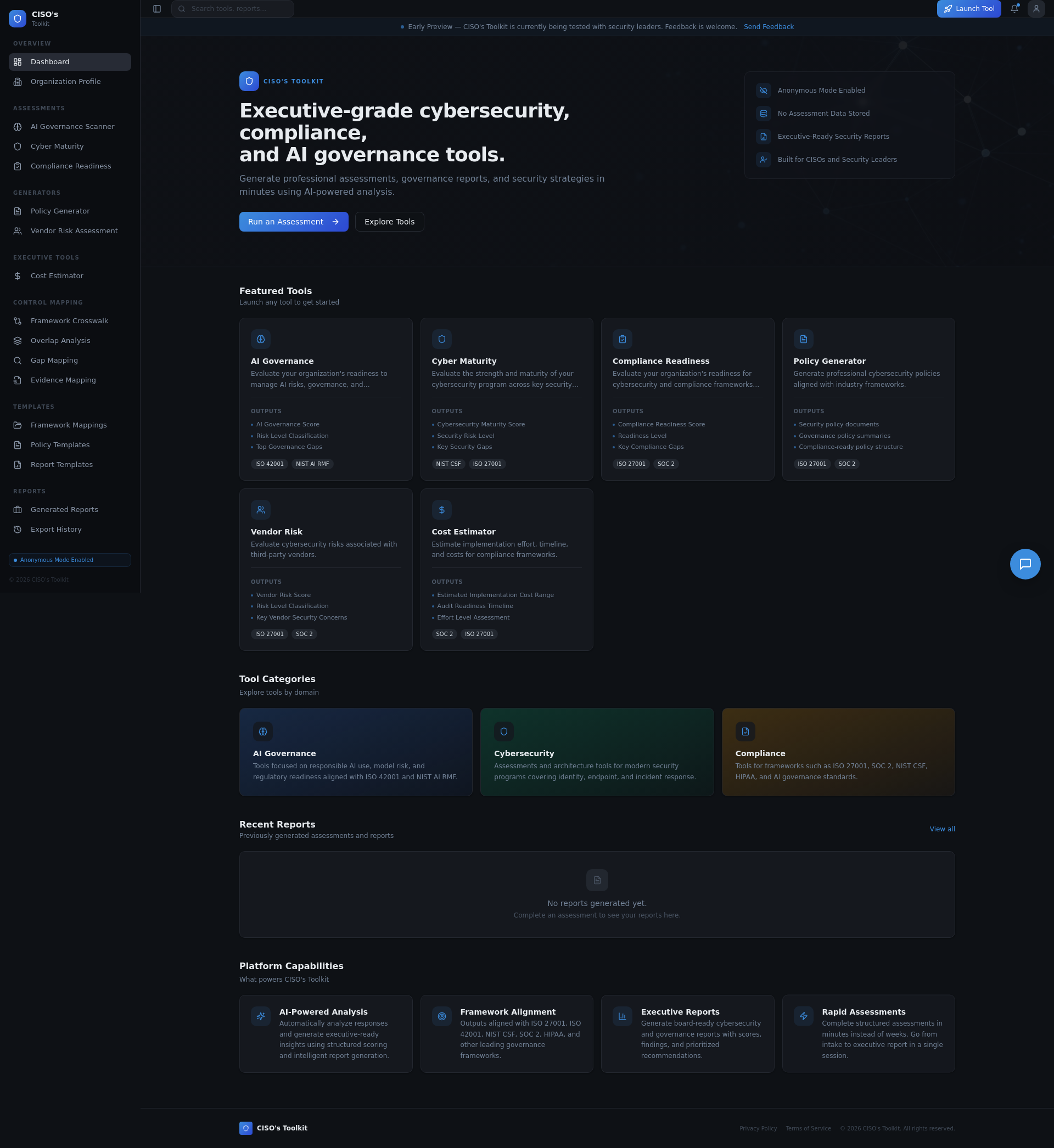The width and height of the screenshot is (1054, 1148).
Task: Click the Anonymous Mode Enabled sidebar badge
Action: pyautogui.click(x=70, y=560)
